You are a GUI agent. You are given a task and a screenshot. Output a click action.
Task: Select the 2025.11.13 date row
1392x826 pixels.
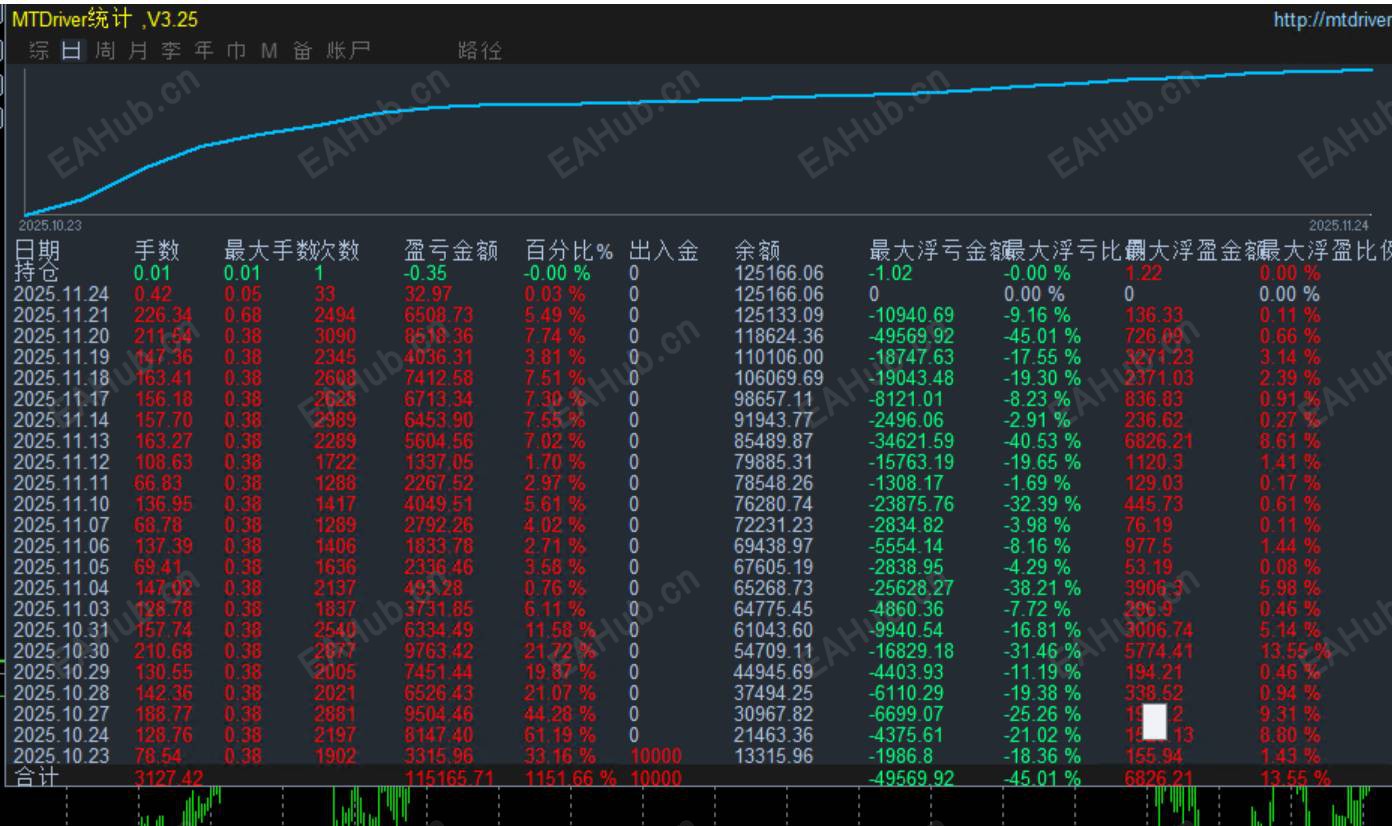click(x=62, y=441)
